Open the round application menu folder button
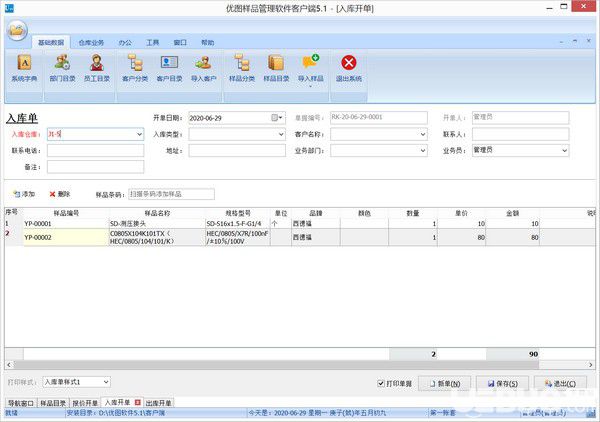This screenshot has width=600, height=422. tap(17, 30)
